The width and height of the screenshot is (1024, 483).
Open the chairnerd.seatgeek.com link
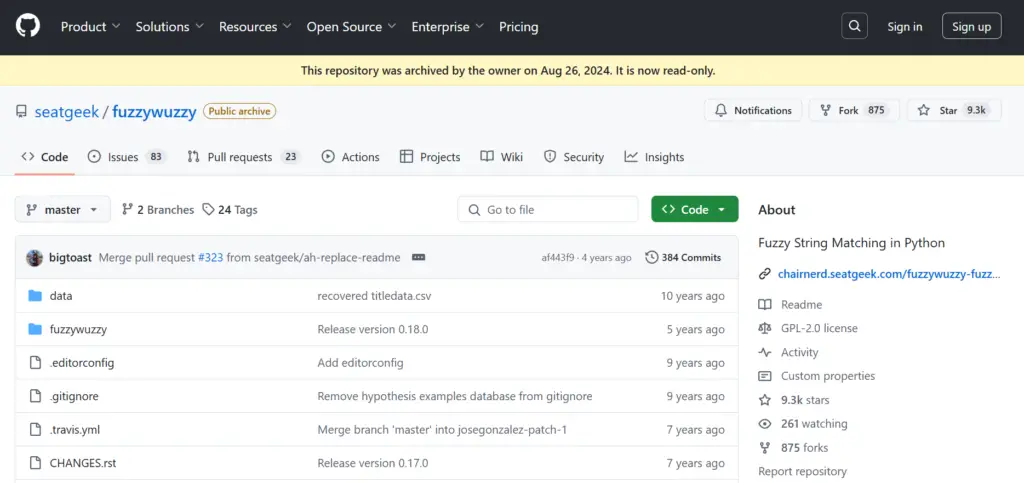(889, 274)
